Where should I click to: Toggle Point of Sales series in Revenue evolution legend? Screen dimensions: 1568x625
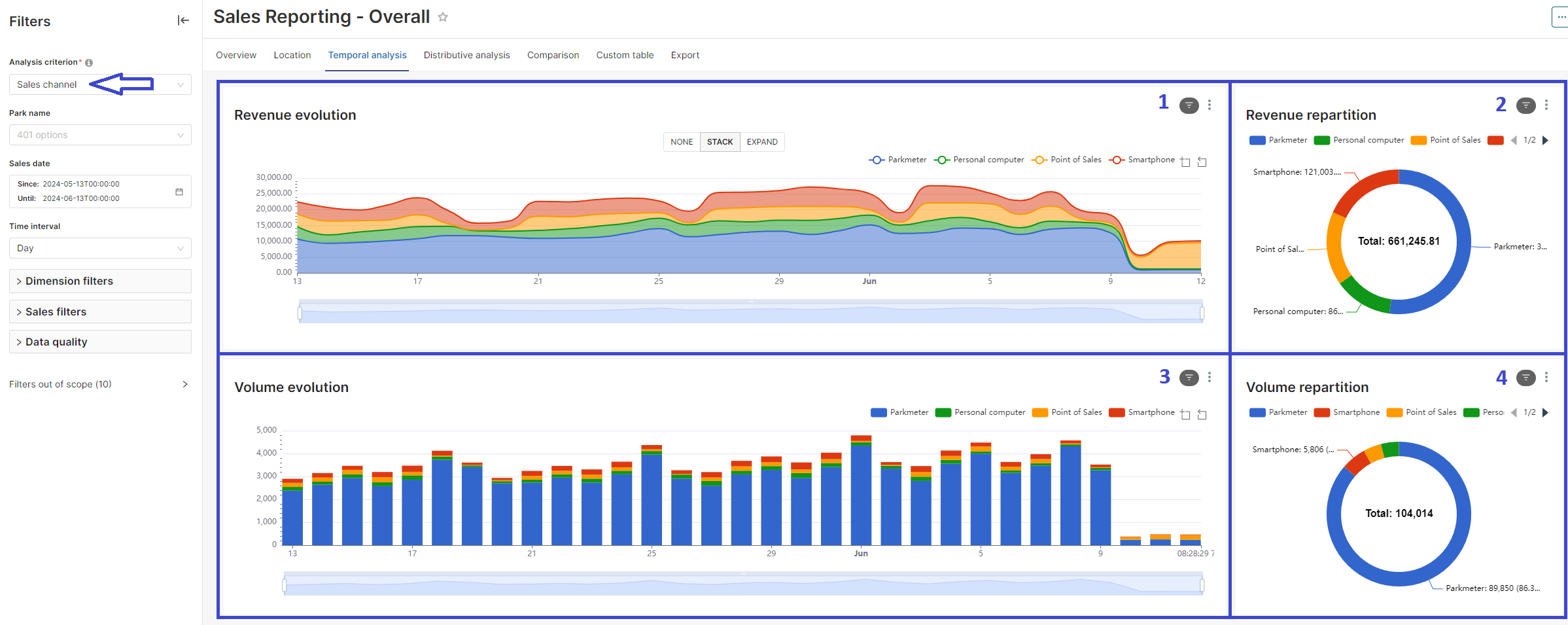(1066, 160)
